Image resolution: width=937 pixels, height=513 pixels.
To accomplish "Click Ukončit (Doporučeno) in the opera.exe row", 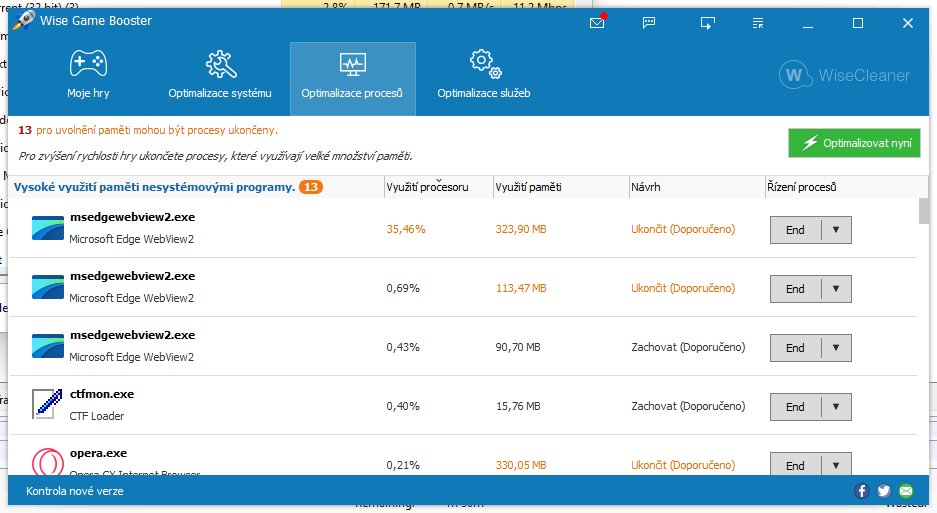I will click(683, 465).
